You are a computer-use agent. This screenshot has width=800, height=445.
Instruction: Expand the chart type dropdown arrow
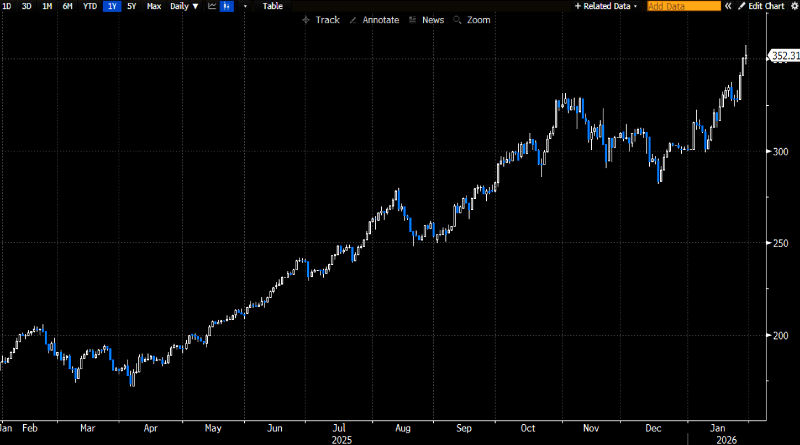pos(245,6)
